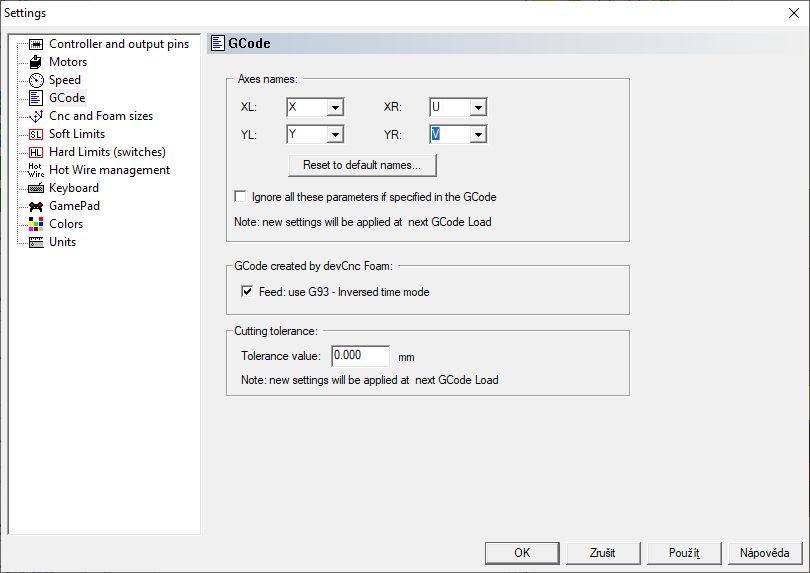Click the Hot Wire management icon
The image size is (810, 573).
coord(36,170)
